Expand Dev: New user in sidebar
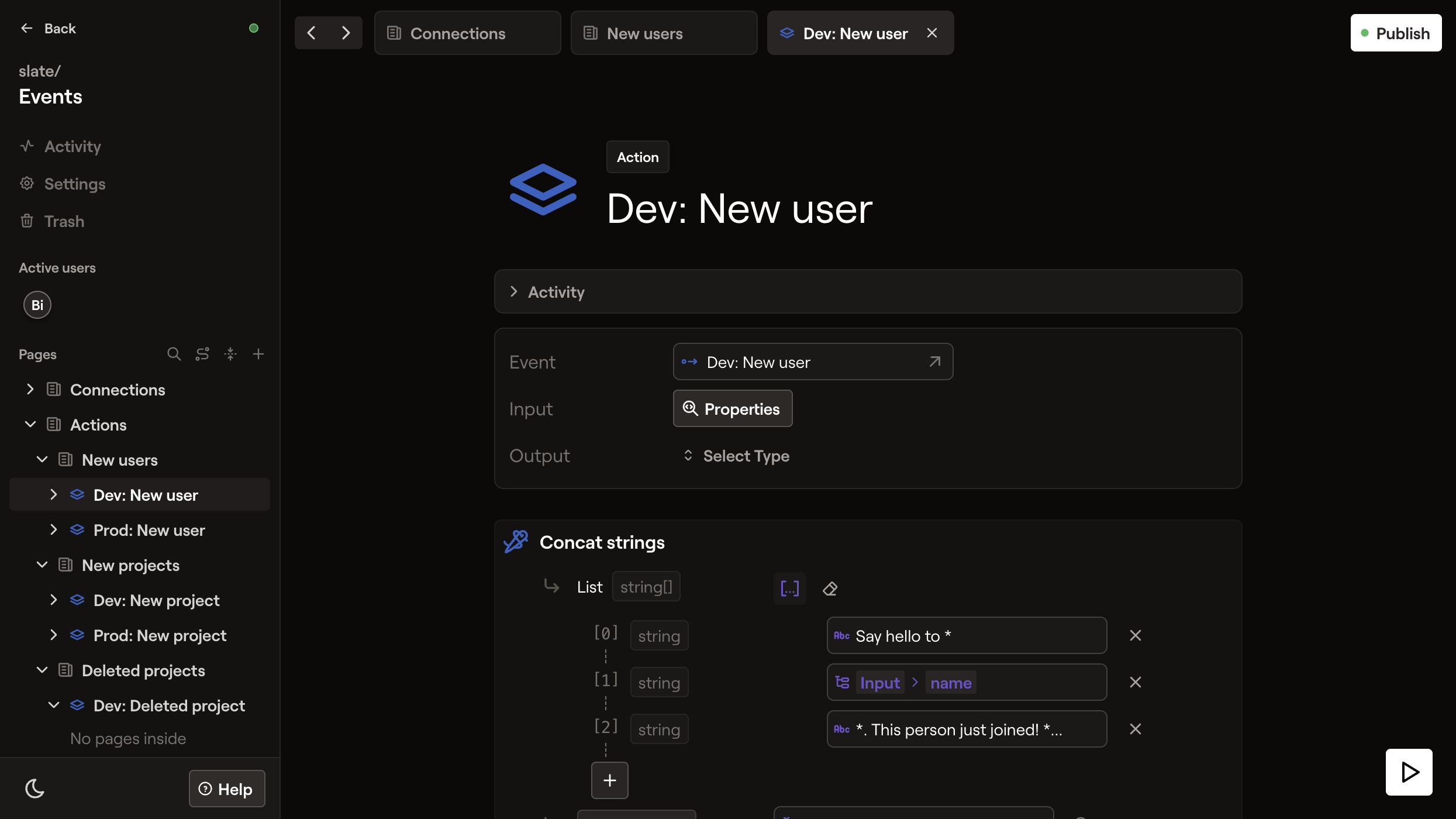This screenshot has width=1456, height=819. (54, 495)
